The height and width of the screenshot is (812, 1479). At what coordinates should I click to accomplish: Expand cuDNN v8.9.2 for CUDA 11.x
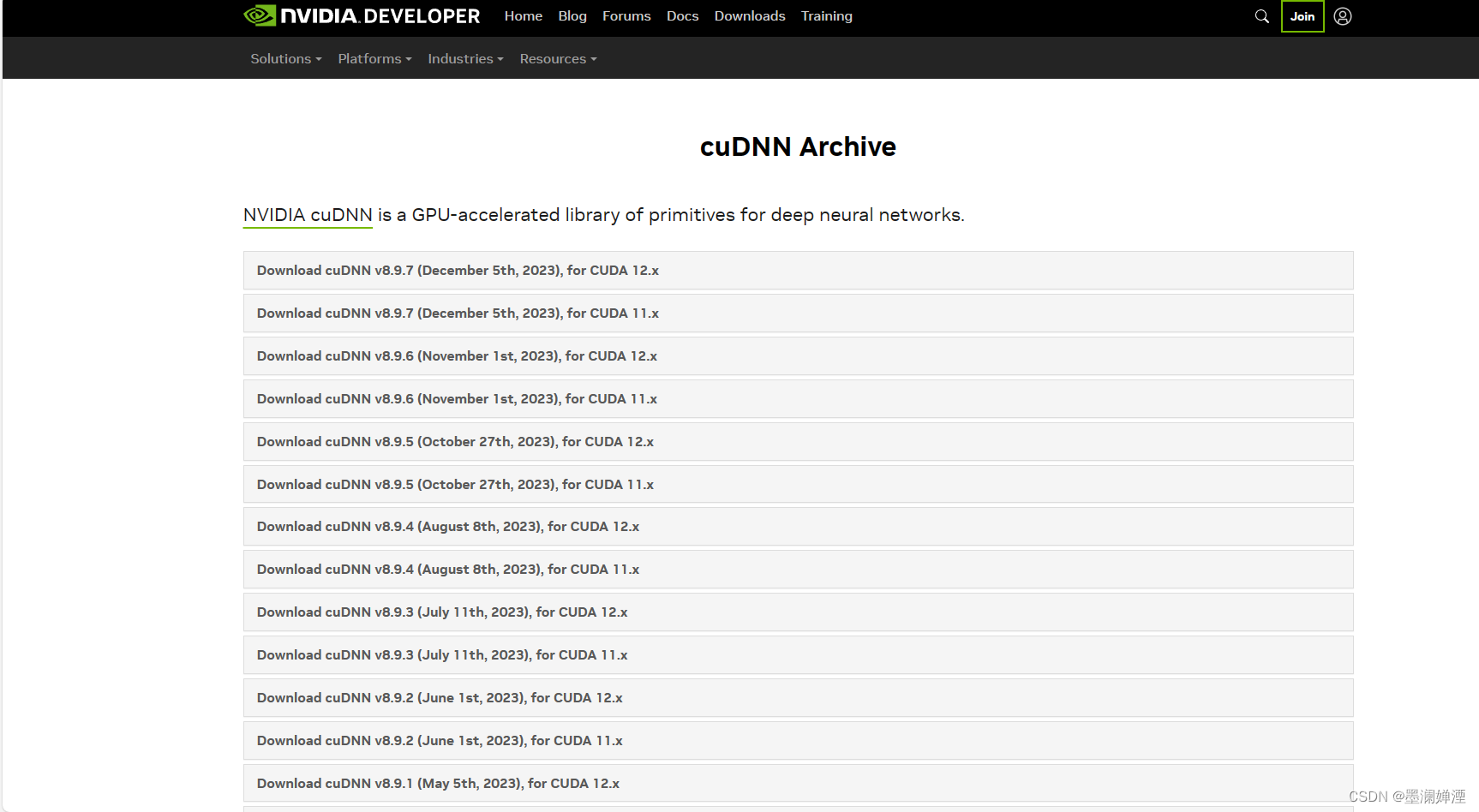pyautogui.click(x=798, y=741)
